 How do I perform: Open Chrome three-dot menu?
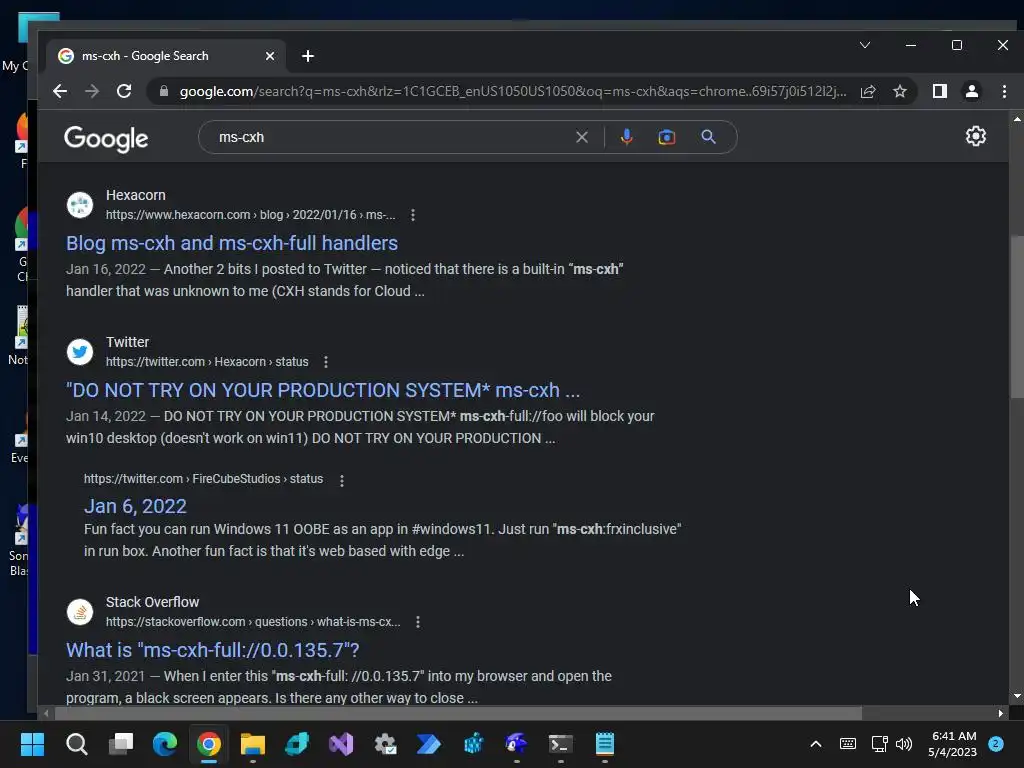coord(1004,91)
